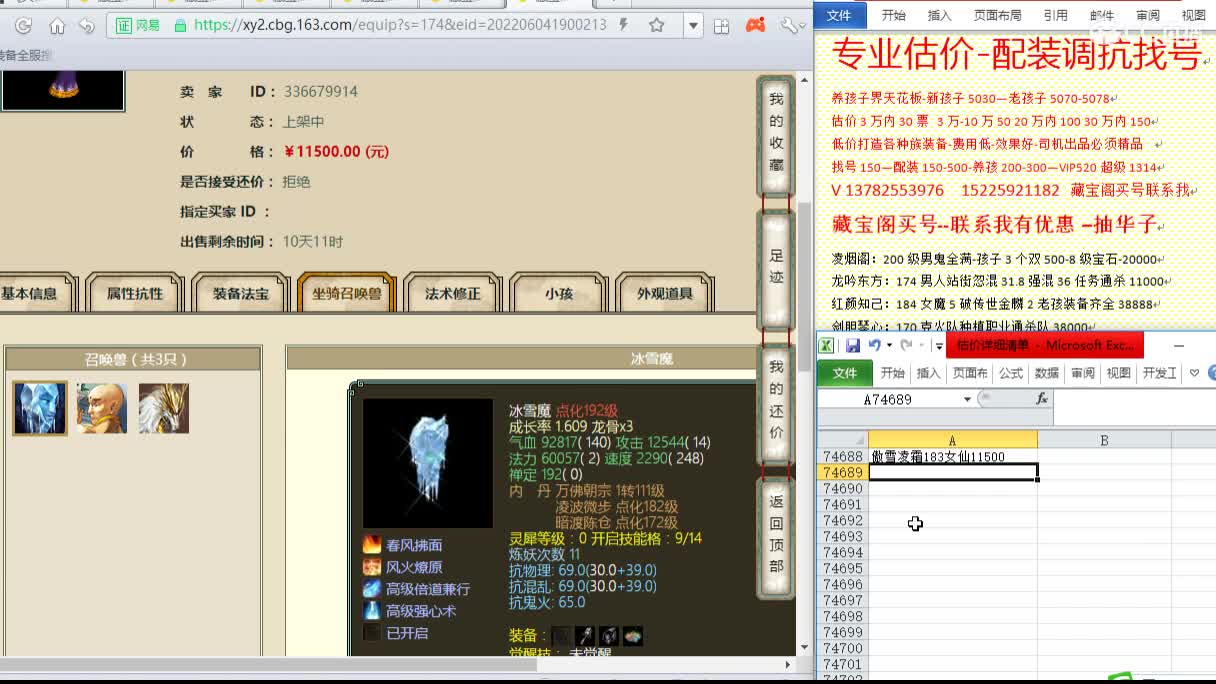
Task: Select the golden winged summon thumbnail
Action: (x=164, y=408)
